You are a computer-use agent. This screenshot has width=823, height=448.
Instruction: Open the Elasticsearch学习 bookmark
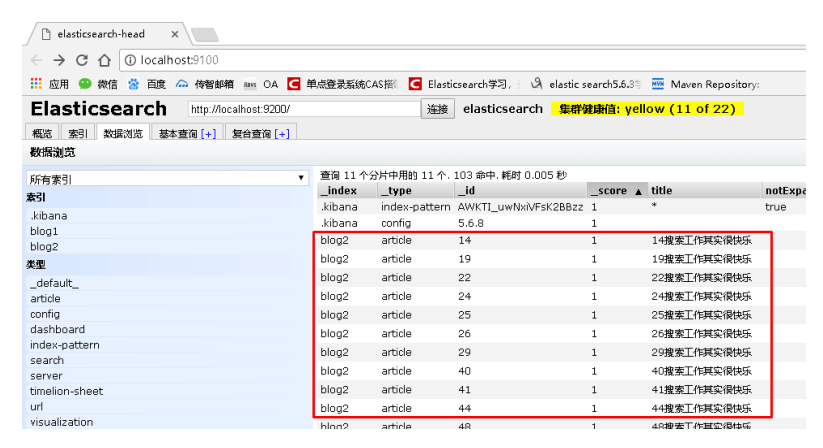pyautogui.click(x=464, y=84)
